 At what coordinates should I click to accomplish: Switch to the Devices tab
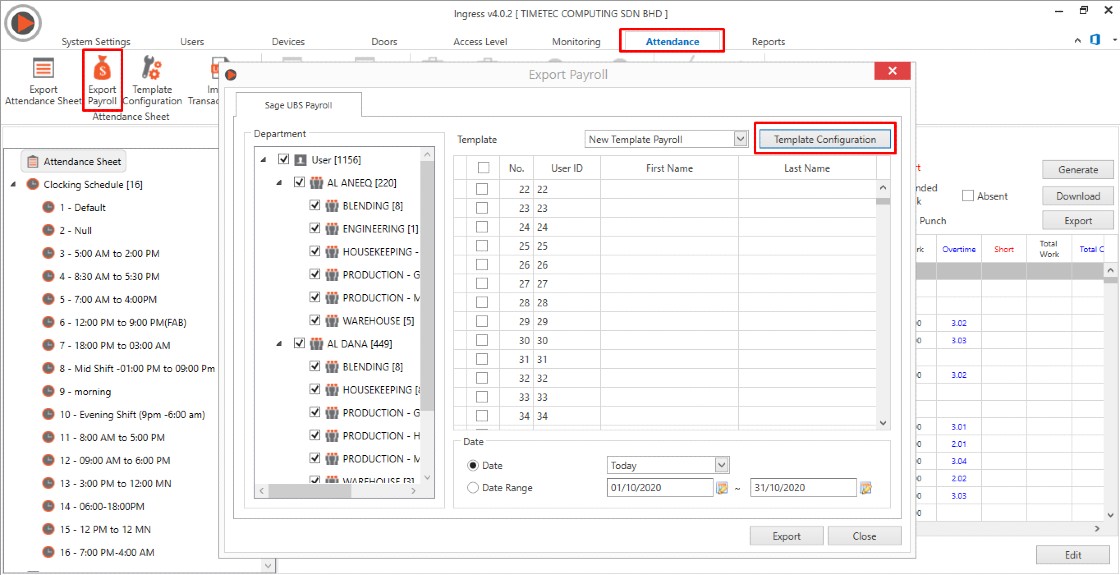coord(289,41)
